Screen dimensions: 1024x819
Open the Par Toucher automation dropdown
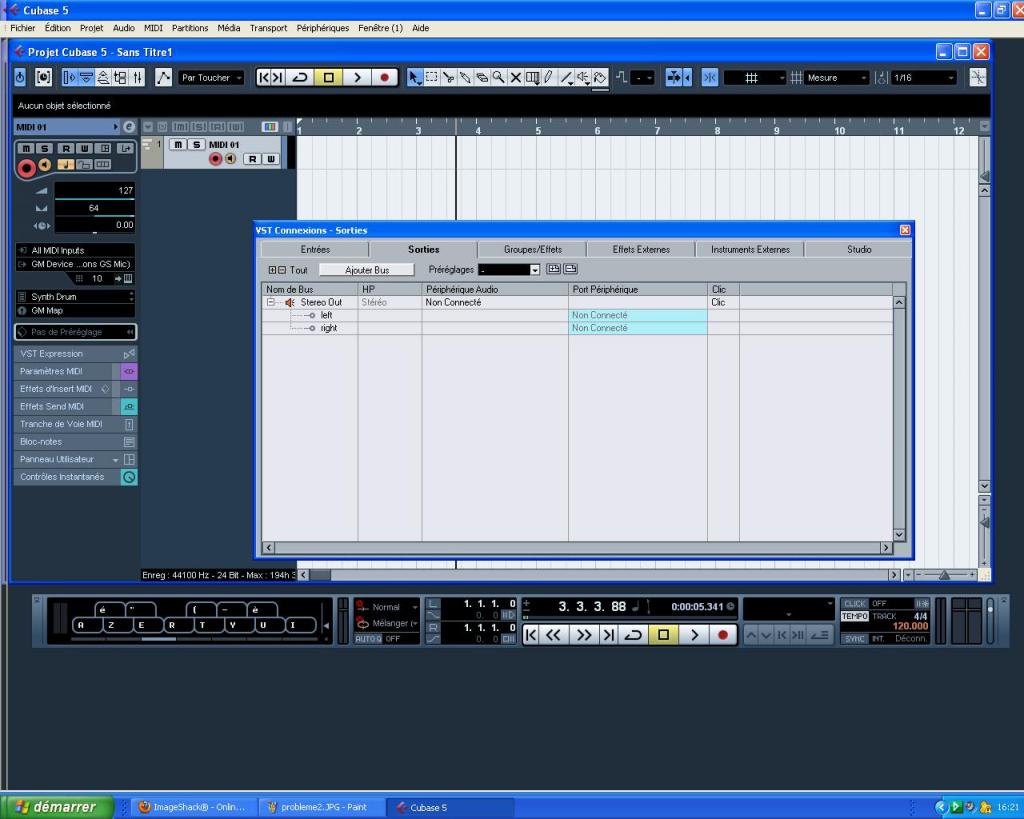click(211, 78)
